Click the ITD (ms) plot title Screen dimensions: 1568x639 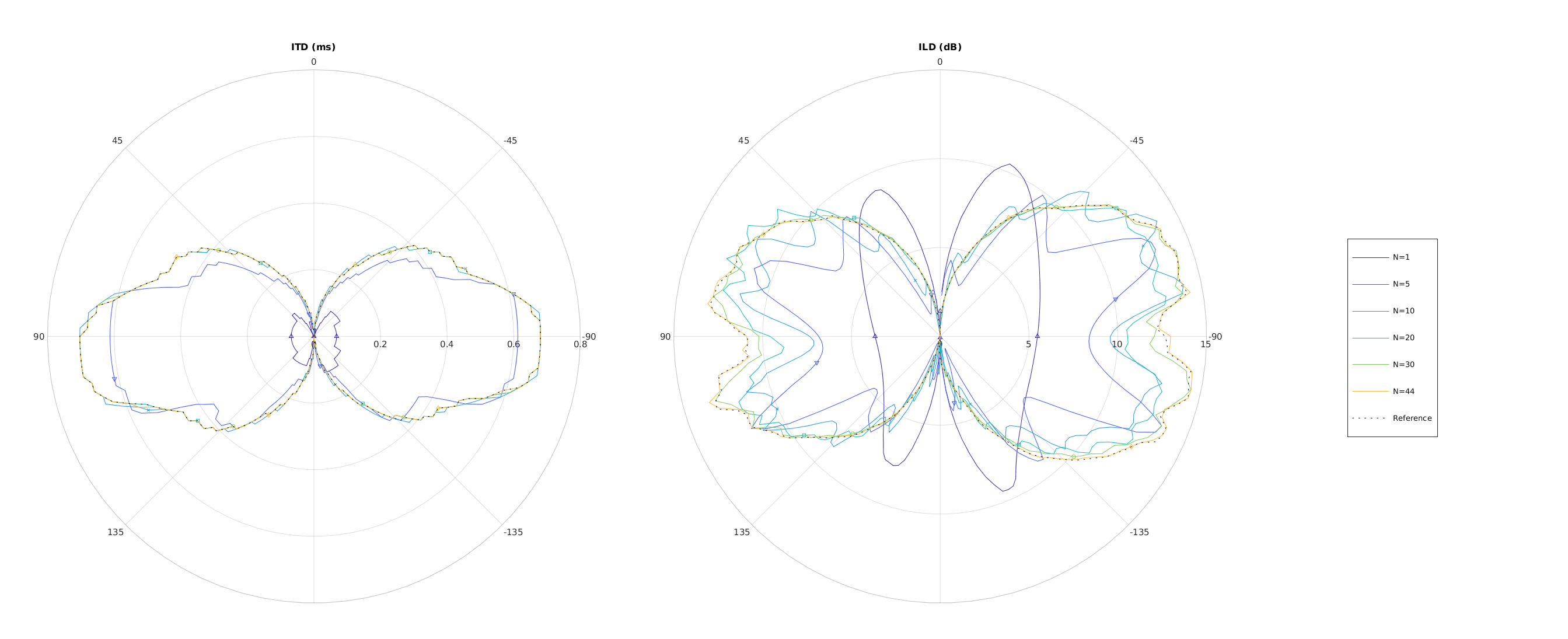point(313,47)
